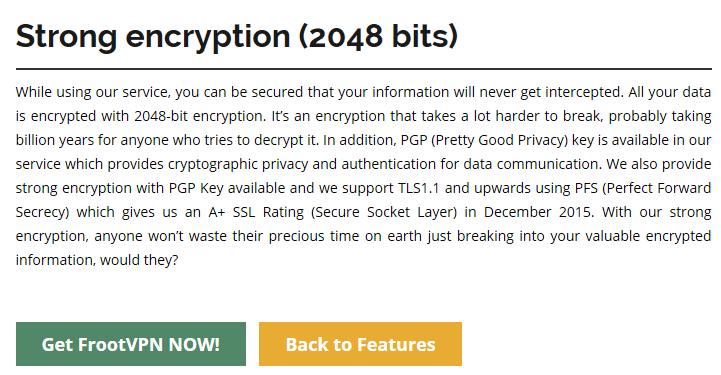Go back via Back to Features button
The width and height of the screenshot is (721, 375).
point(360,344)
